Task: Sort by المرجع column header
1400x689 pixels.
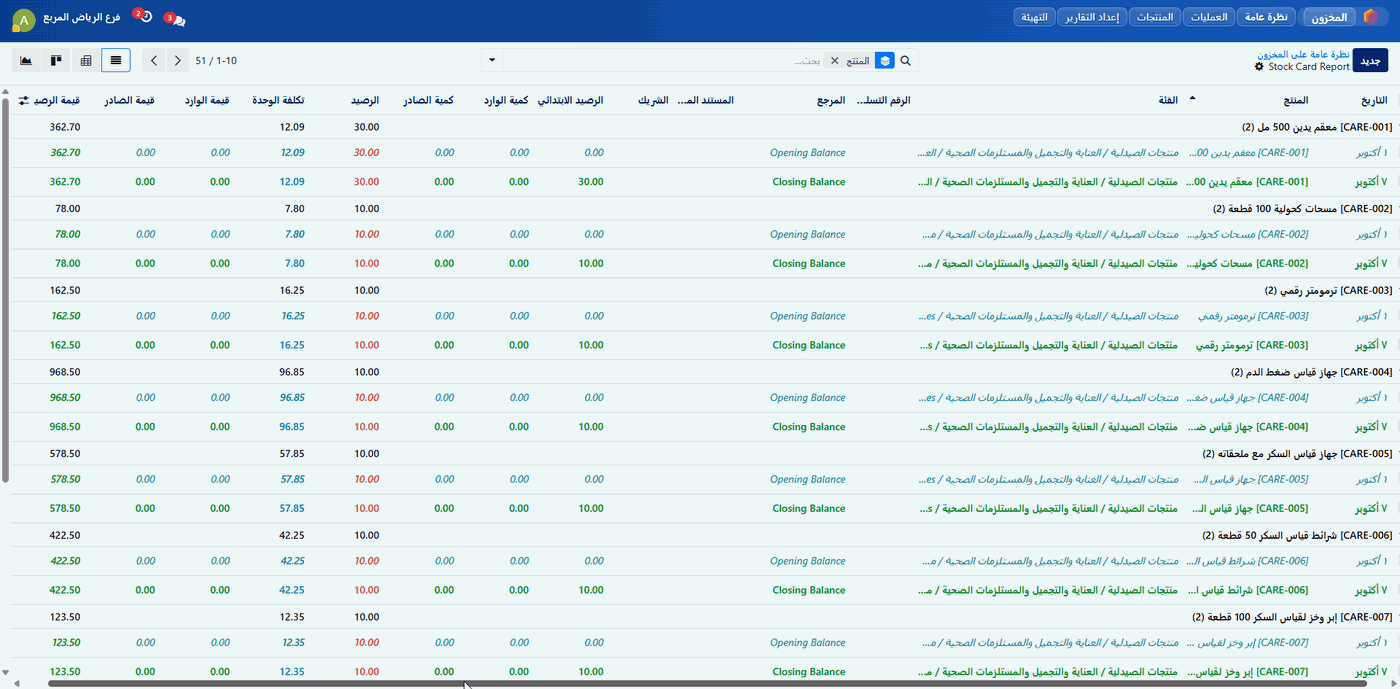Action: 830,100
